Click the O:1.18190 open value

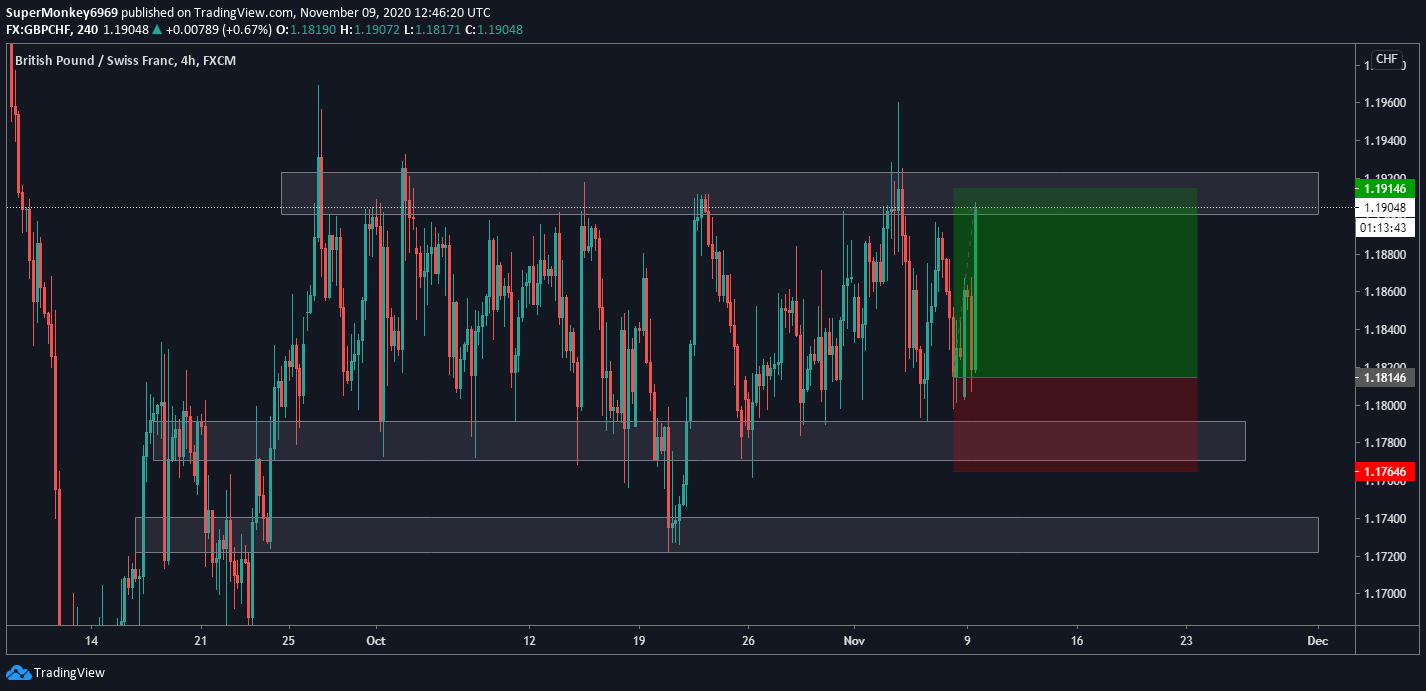[x=308, y=30]
